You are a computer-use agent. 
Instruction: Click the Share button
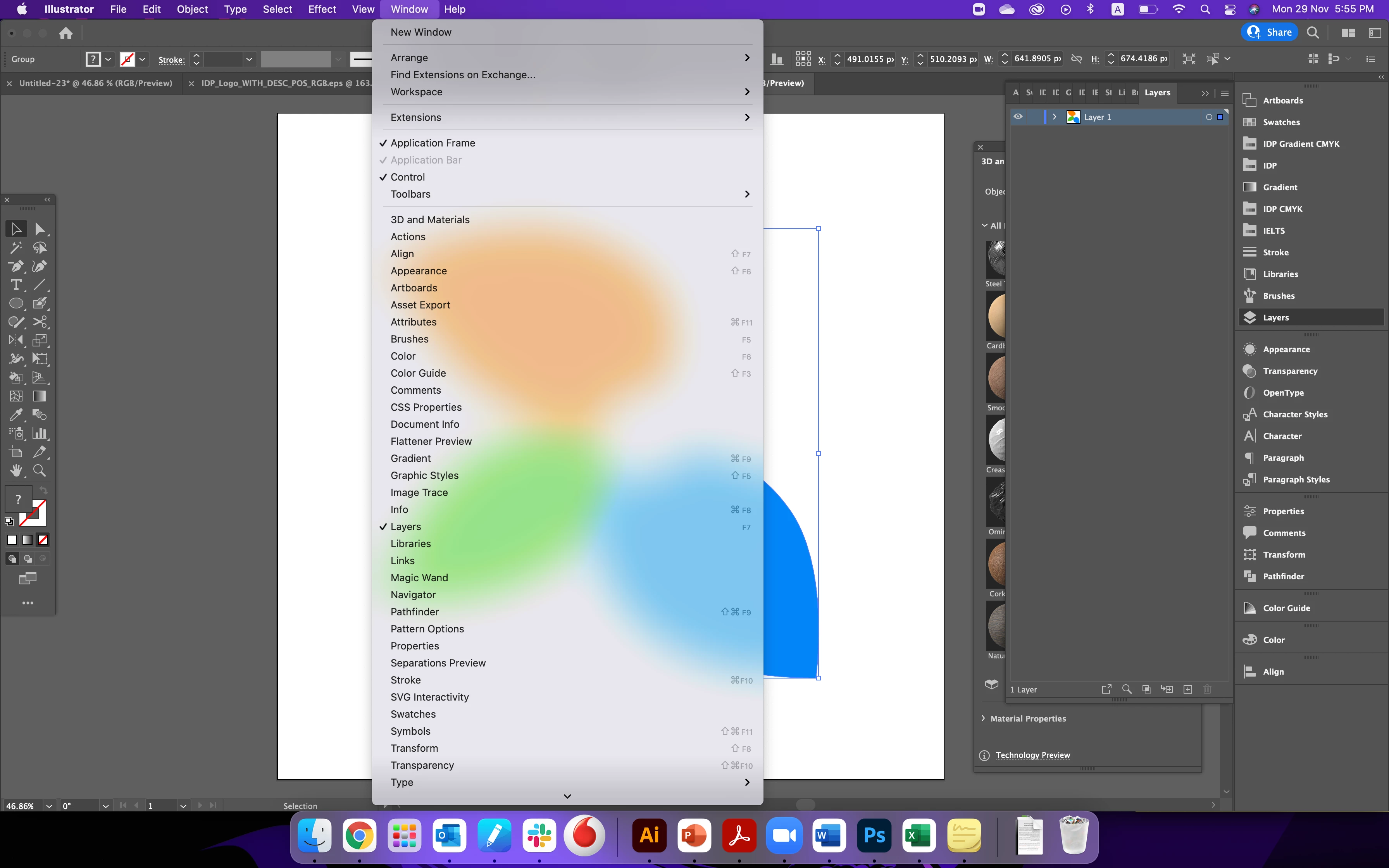(x=1270, y=32)
